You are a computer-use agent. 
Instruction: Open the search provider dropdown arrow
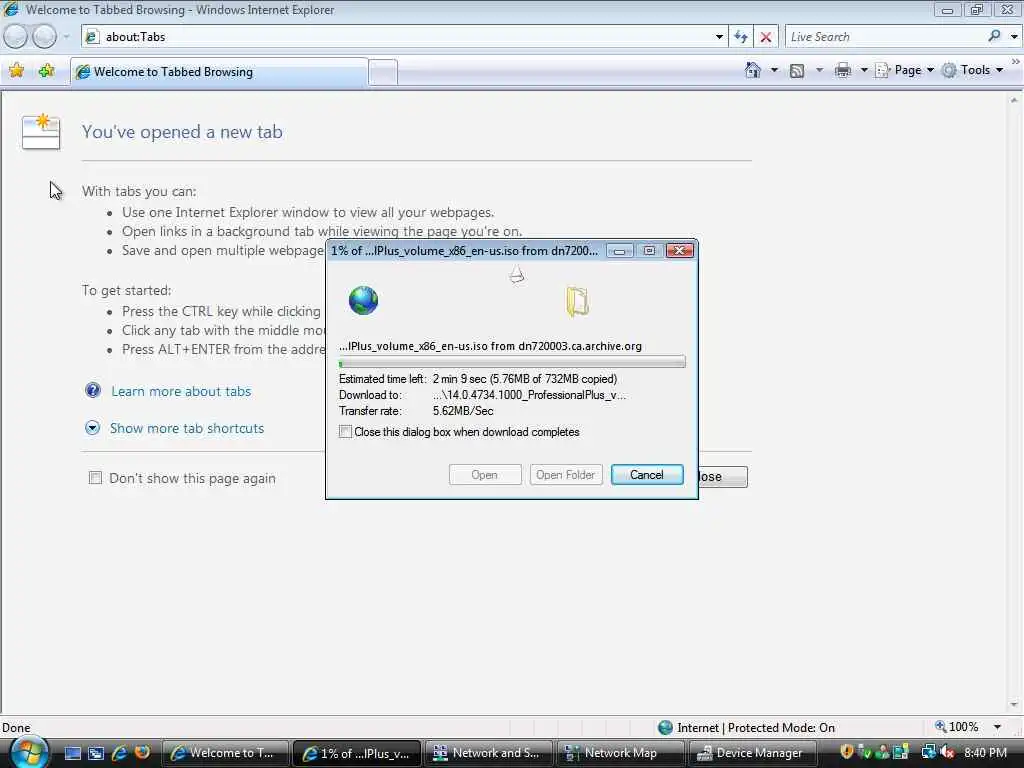[x=1014, y=37]
